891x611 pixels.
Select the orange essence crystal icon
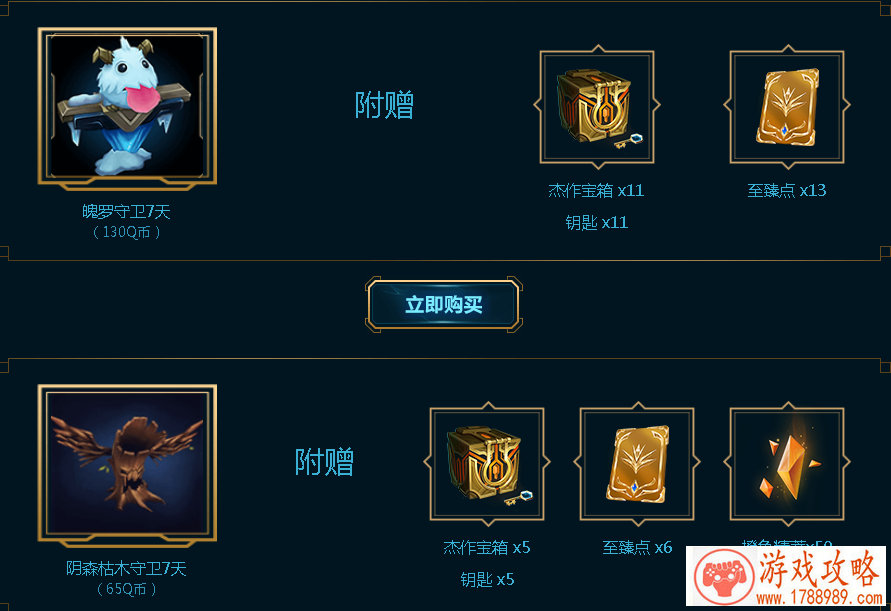[787, 464]
